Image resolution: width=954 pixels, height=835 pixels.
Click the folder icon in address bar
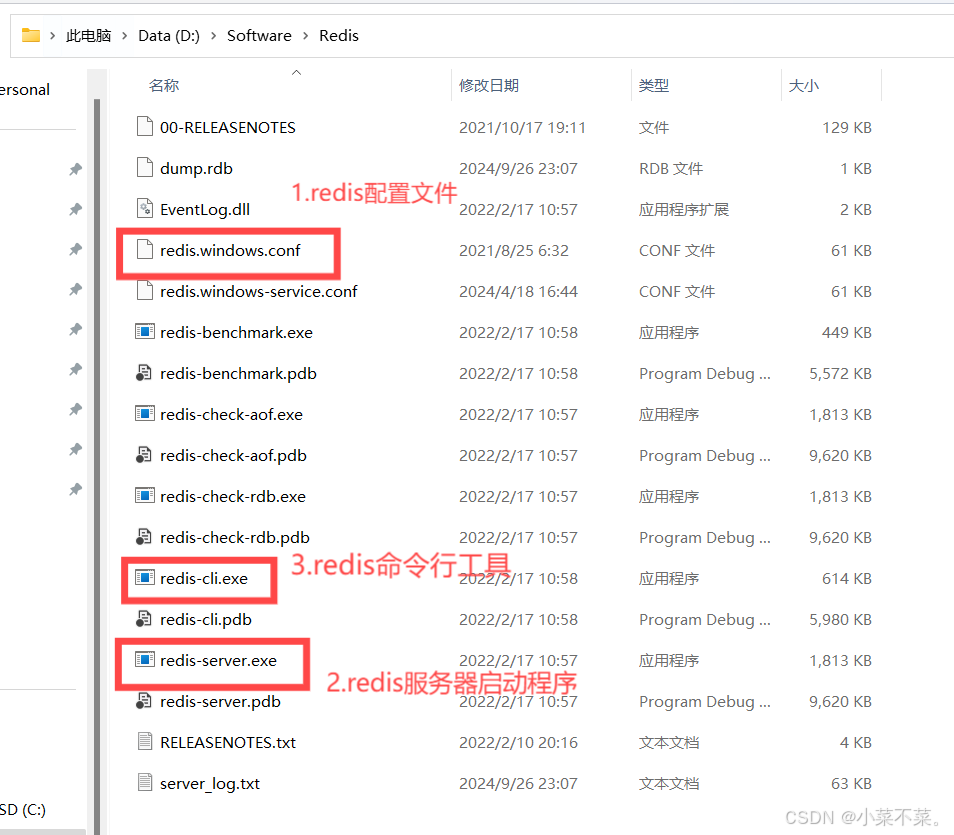[30, 35]
